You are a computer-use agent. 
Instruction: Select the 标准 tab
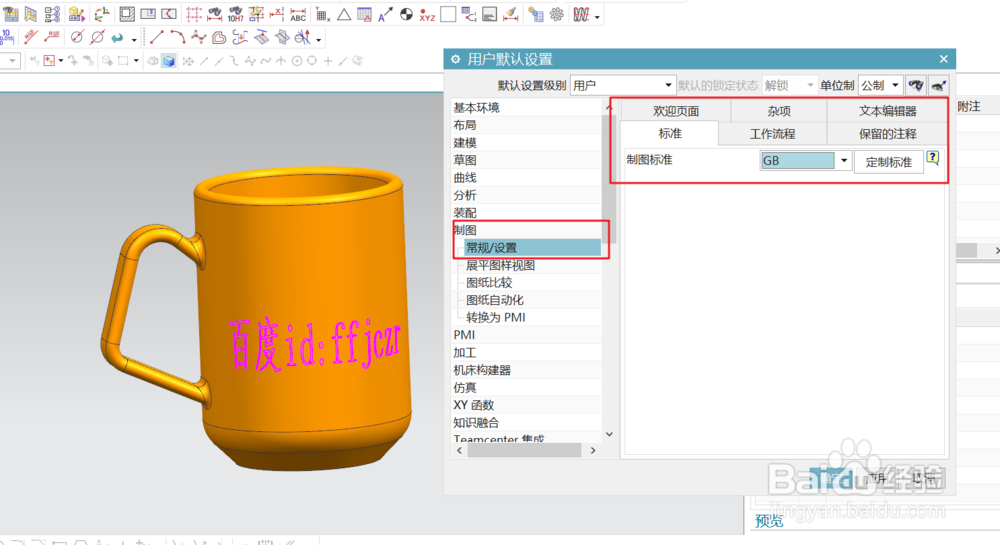point(670,133)
